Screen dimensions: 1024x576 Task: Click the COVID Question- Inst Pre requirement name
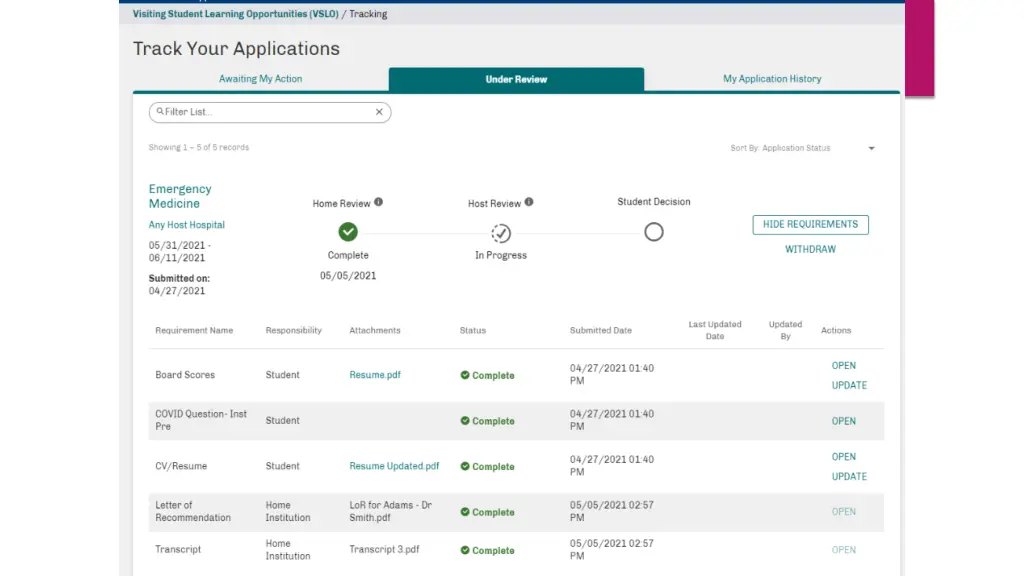201,421
